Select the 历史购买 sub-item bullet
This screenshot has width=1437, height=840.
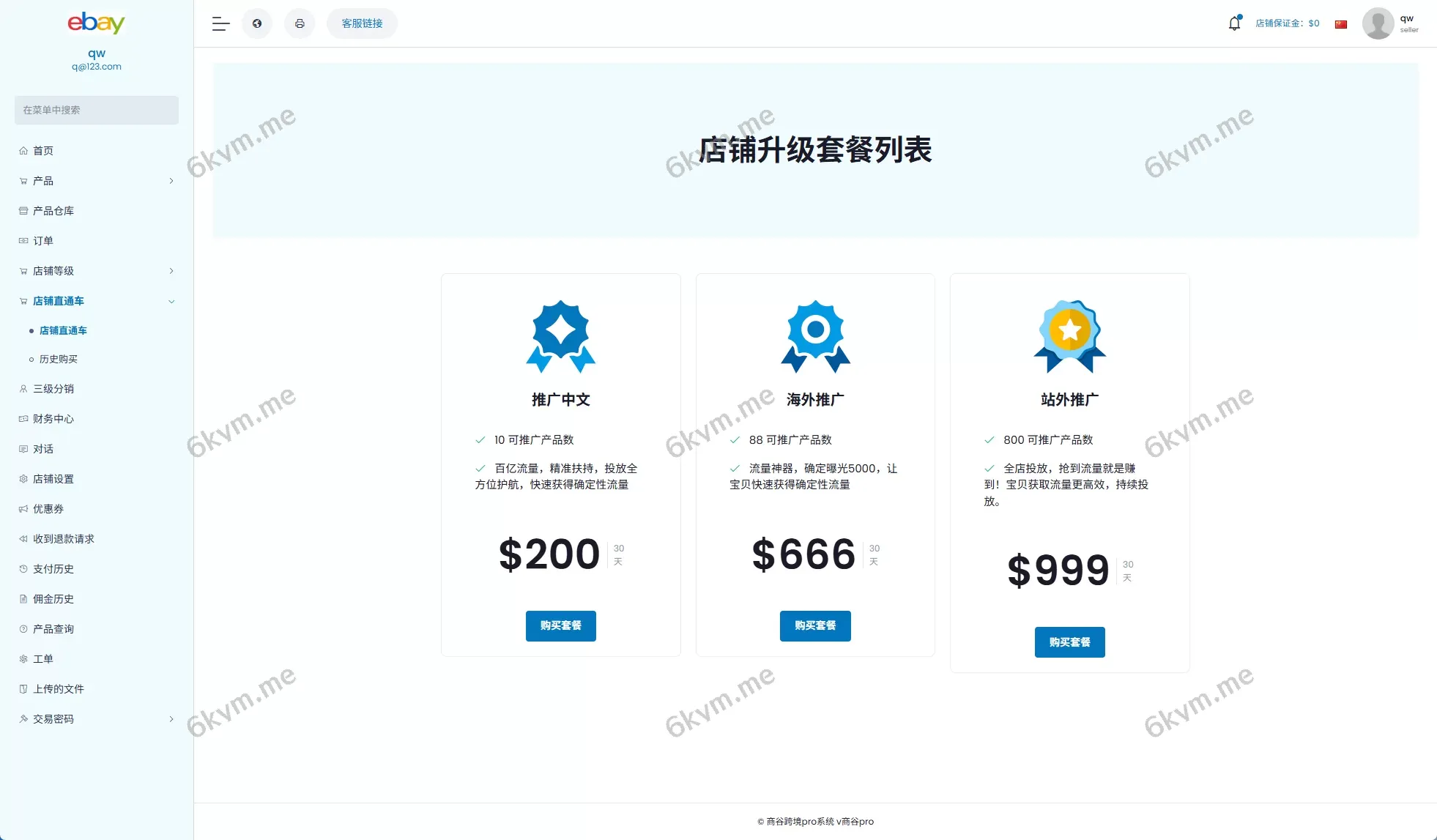coord(31,359)
